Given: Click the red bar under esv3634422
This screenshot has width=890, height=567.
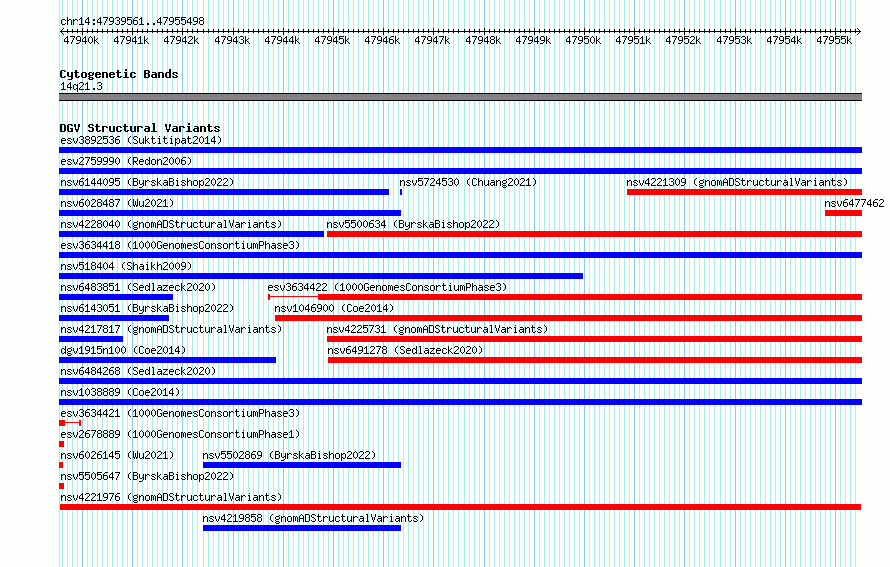Looking at the screenshot, I should click(x=590, y=297).
